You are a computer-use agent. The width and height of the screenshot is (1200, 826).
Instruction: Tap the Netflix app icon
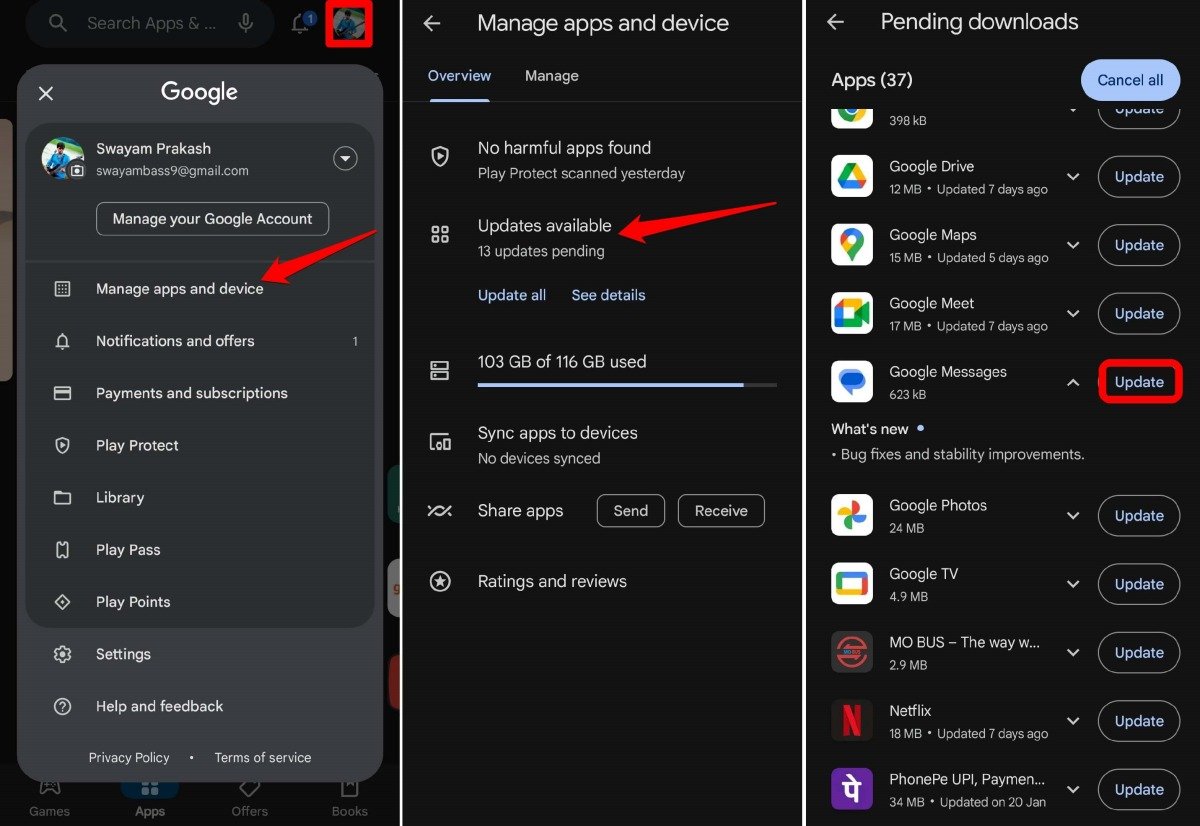(x=851, y=721)
